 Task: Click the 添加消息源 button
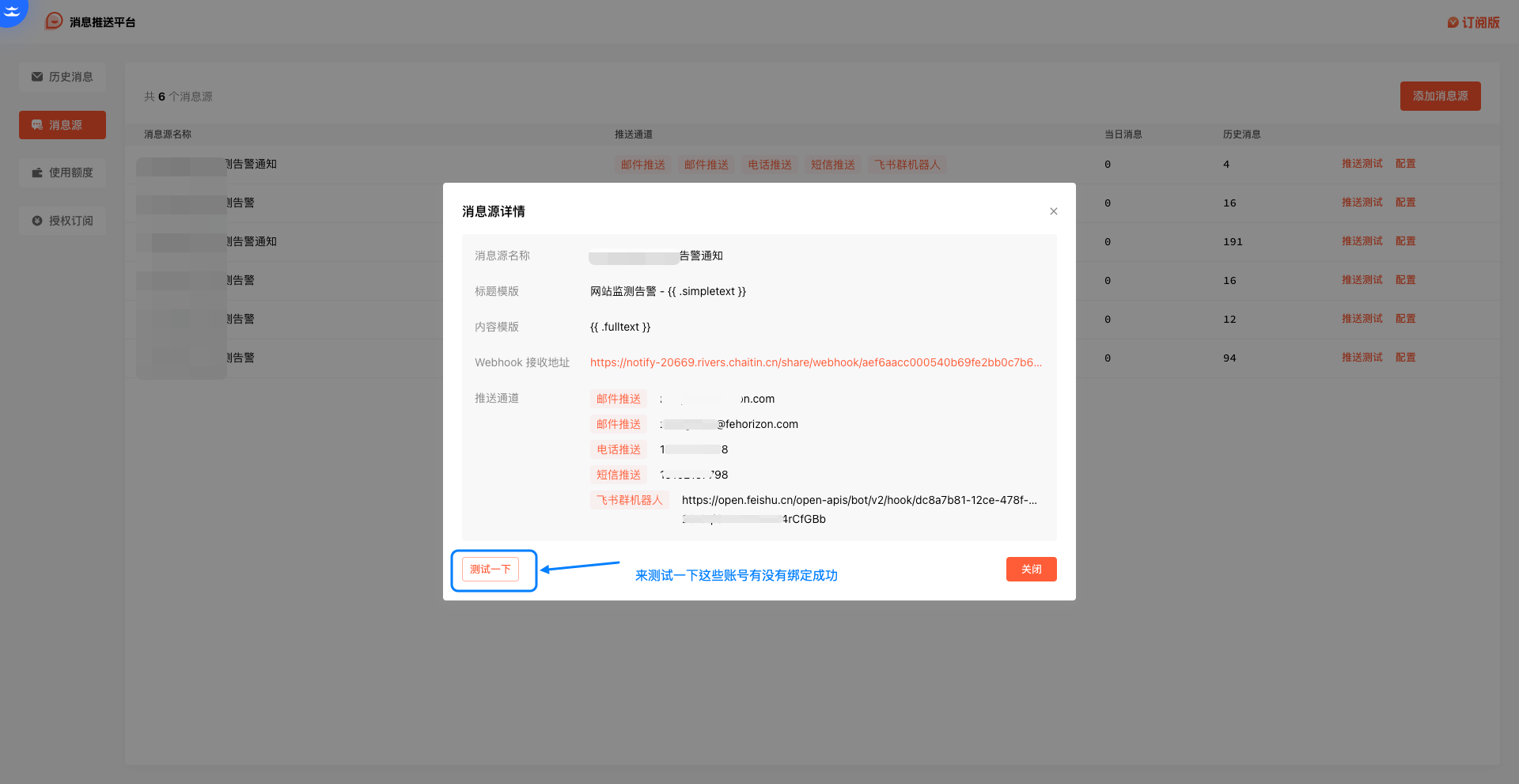pyautogui.click(x=1440, y=97)
